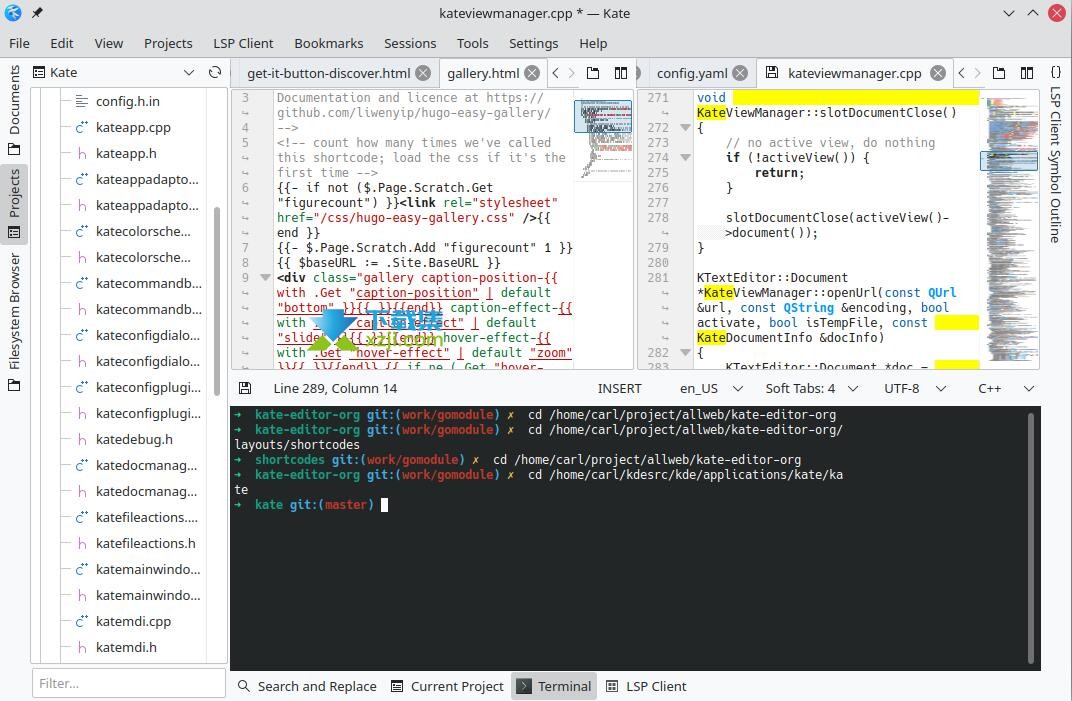Image resolution: width=1072 pixels, height=701 pixels.
Task: Open the Kate window menu icon
Action: 13,12
